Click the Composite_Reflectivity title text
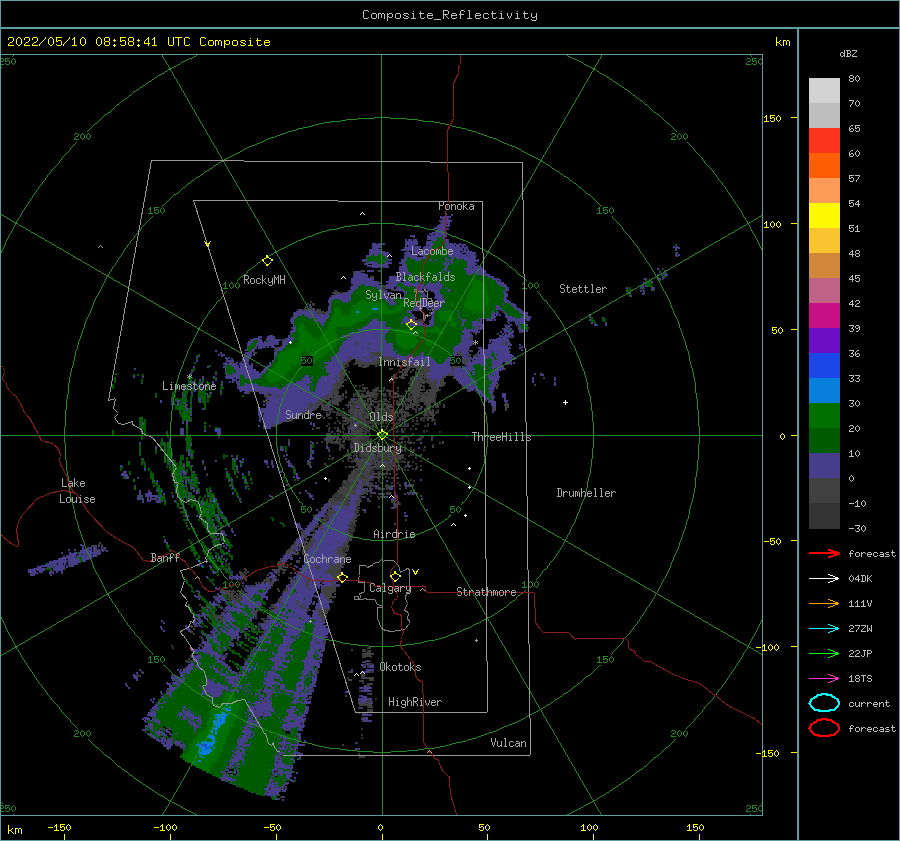900x841 pixels. (450, 15)
